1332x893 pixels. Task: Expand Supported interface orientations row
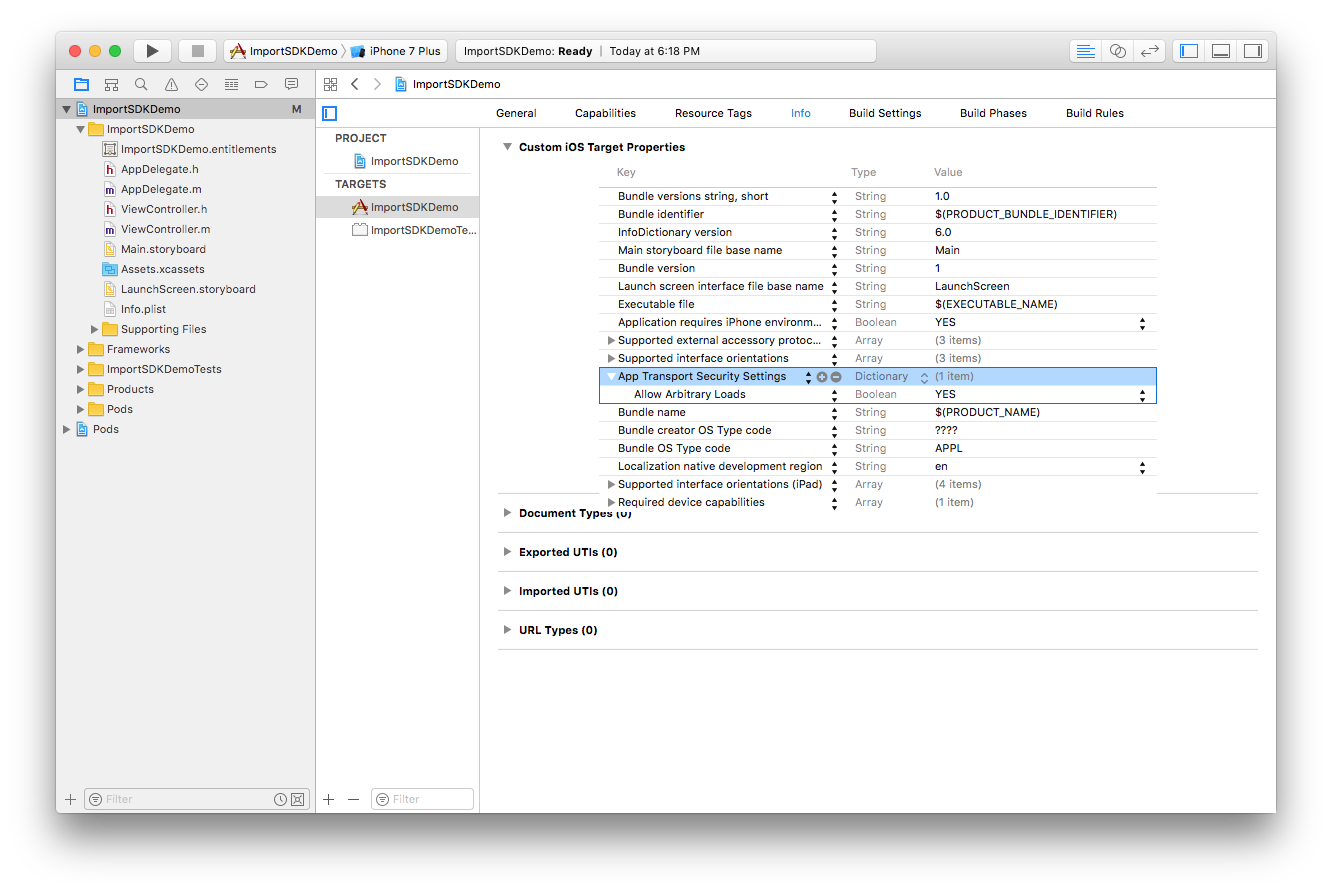(x=611, y=359)
